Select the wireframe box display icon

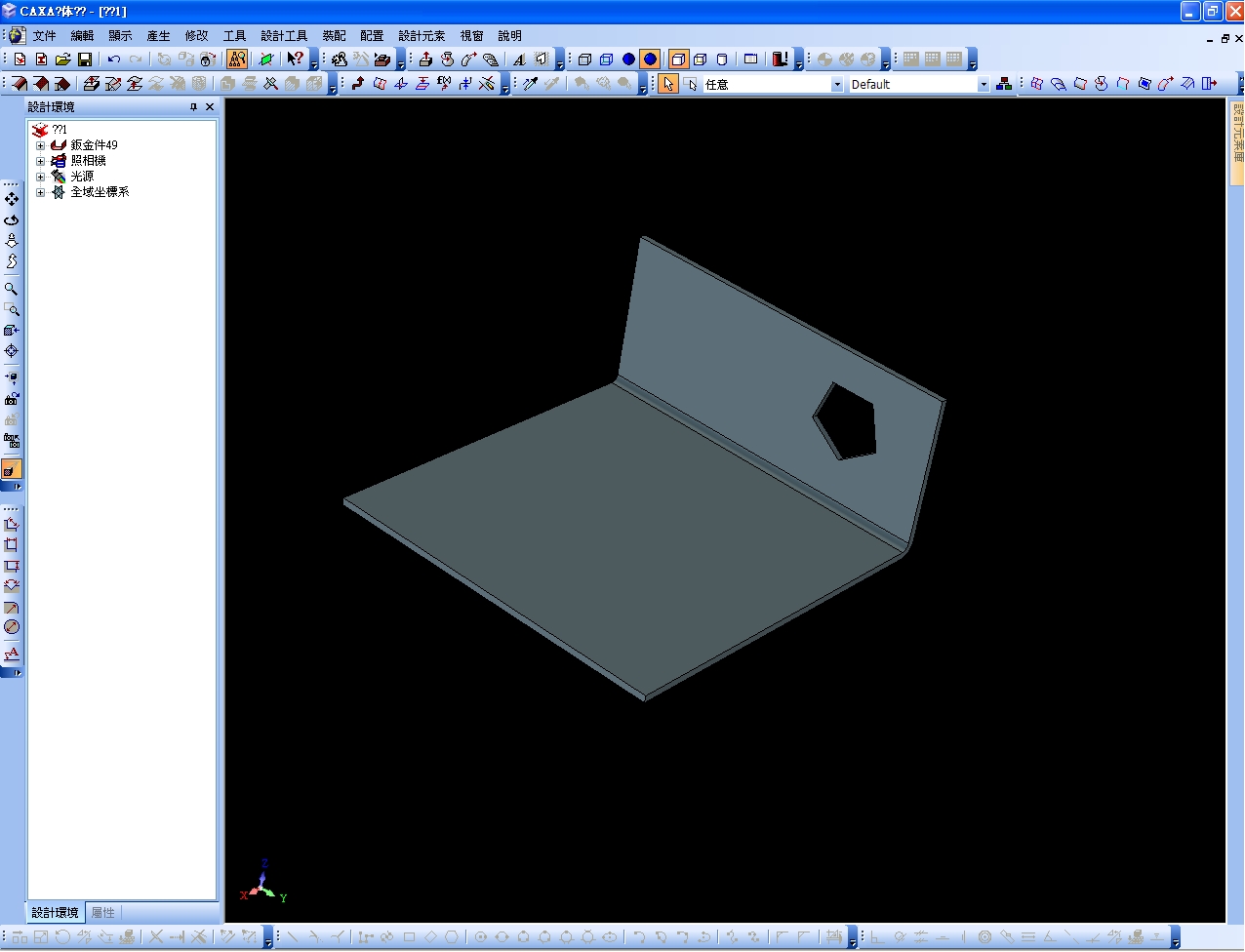tap(585, 59)
